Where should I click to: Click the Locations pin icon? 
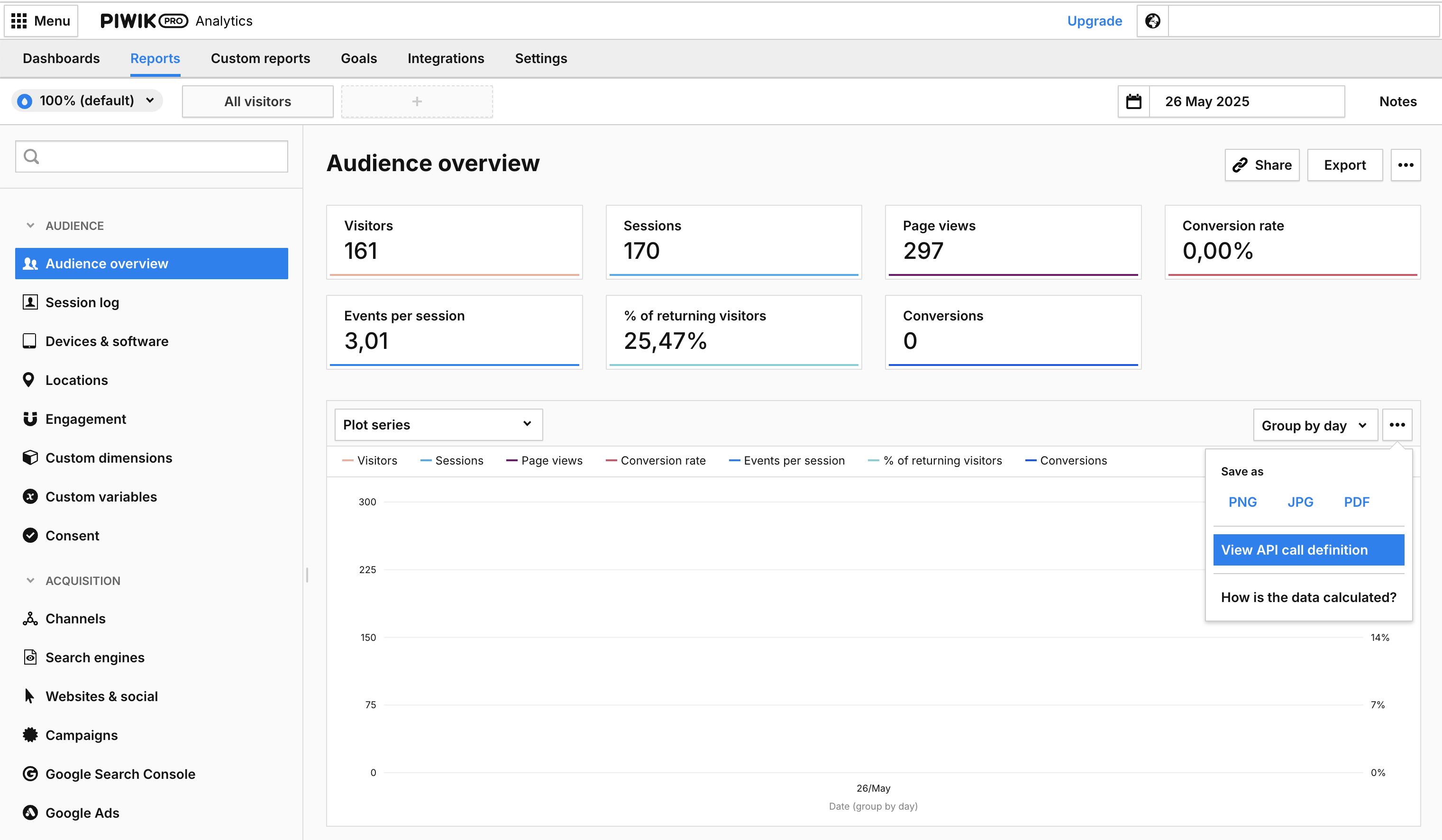(x=28, y=380)
